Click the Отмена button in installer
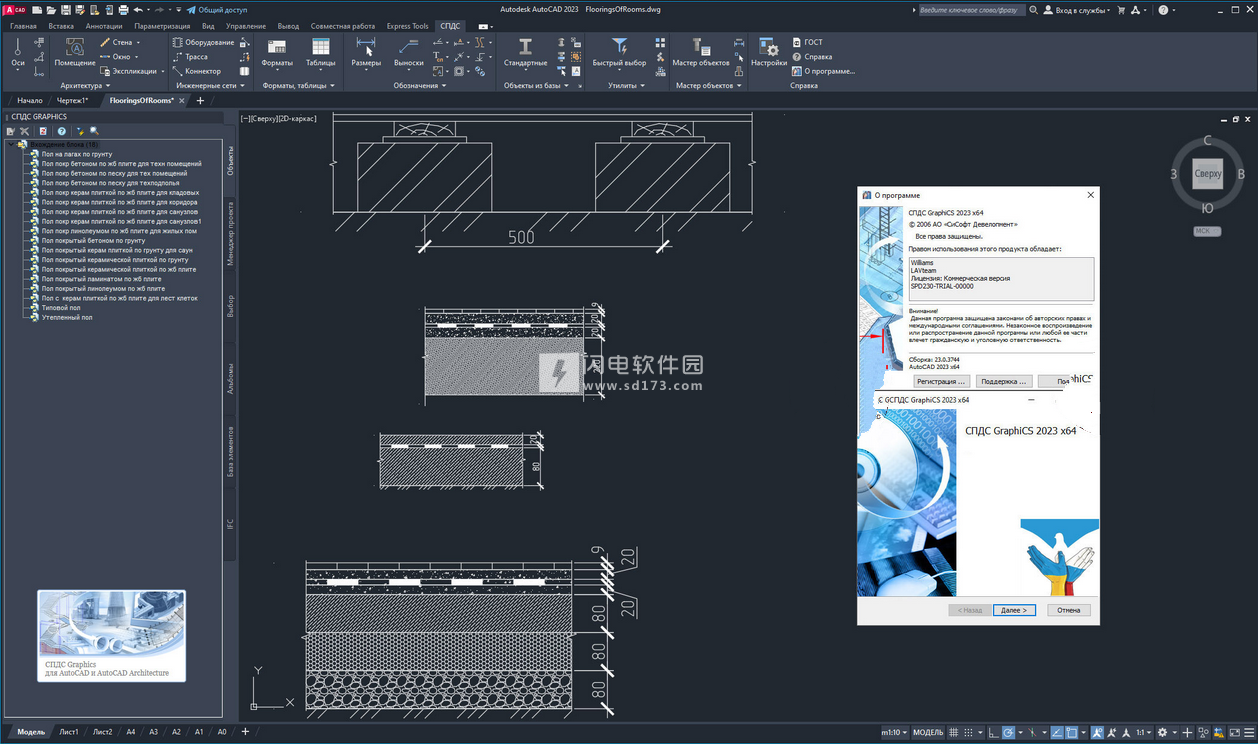The image size is (1258, 744). [x=1069, y=610]
